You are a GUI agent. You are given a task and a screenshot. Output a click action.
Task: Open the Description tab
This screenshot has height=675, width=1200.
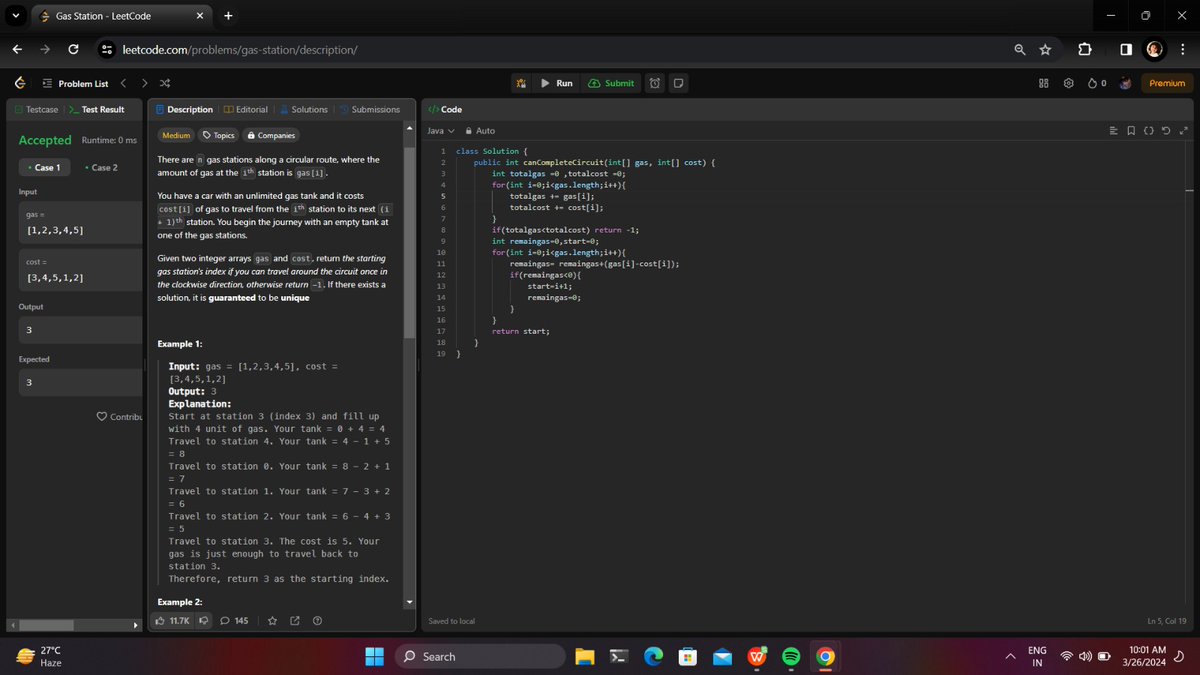[184, 109]
